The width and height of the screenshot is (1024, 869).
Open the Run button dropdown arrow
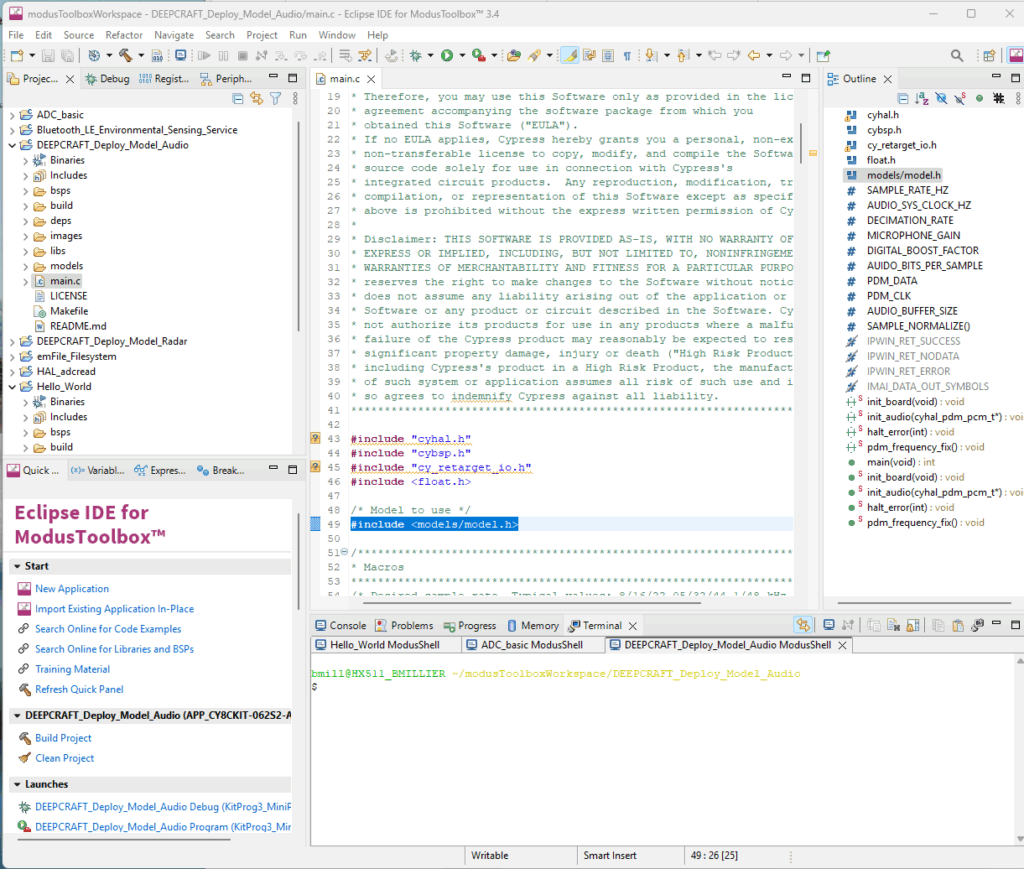462,55
